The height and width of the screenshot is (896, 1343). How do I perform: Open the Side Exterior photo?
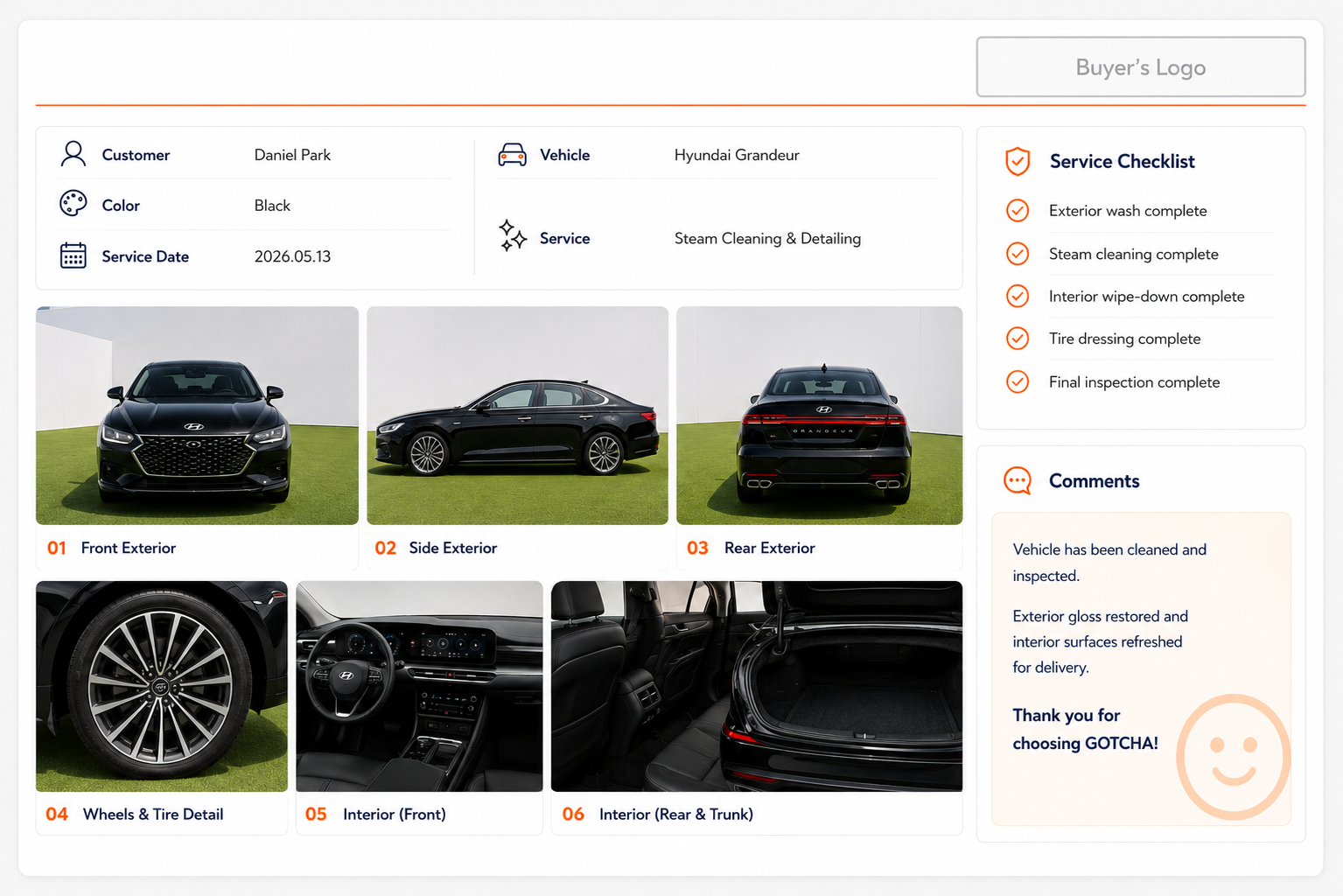pyautogui.click(x=517, y=416)
